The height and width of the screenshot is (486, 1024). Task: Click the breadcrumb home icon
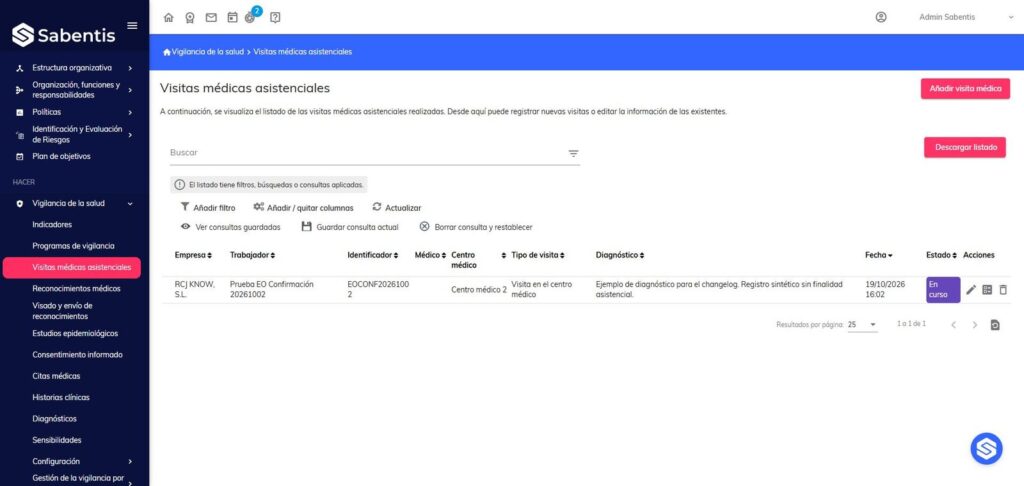[167, 52]
